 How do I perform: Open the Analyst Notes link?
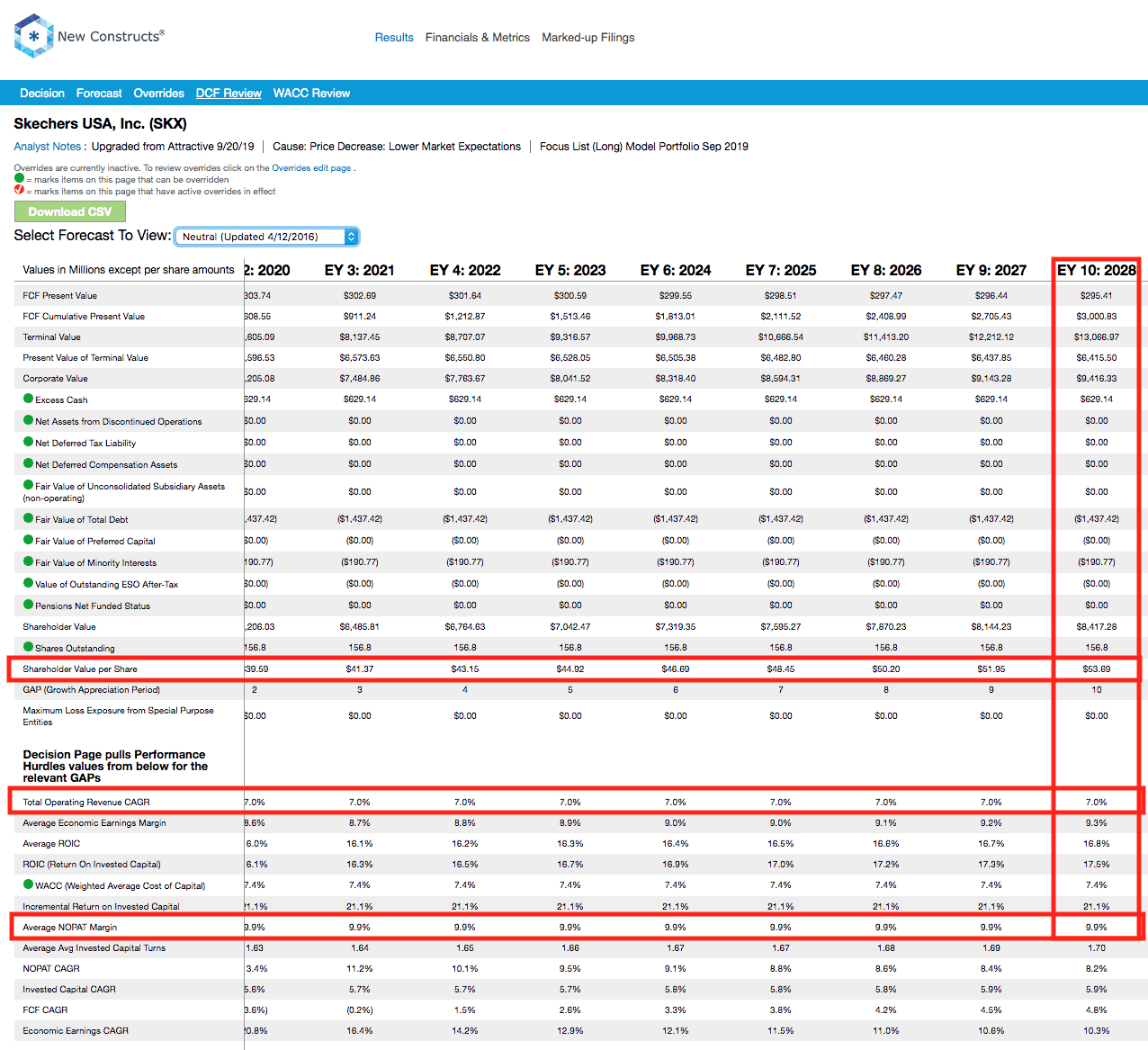click(48, 146)
